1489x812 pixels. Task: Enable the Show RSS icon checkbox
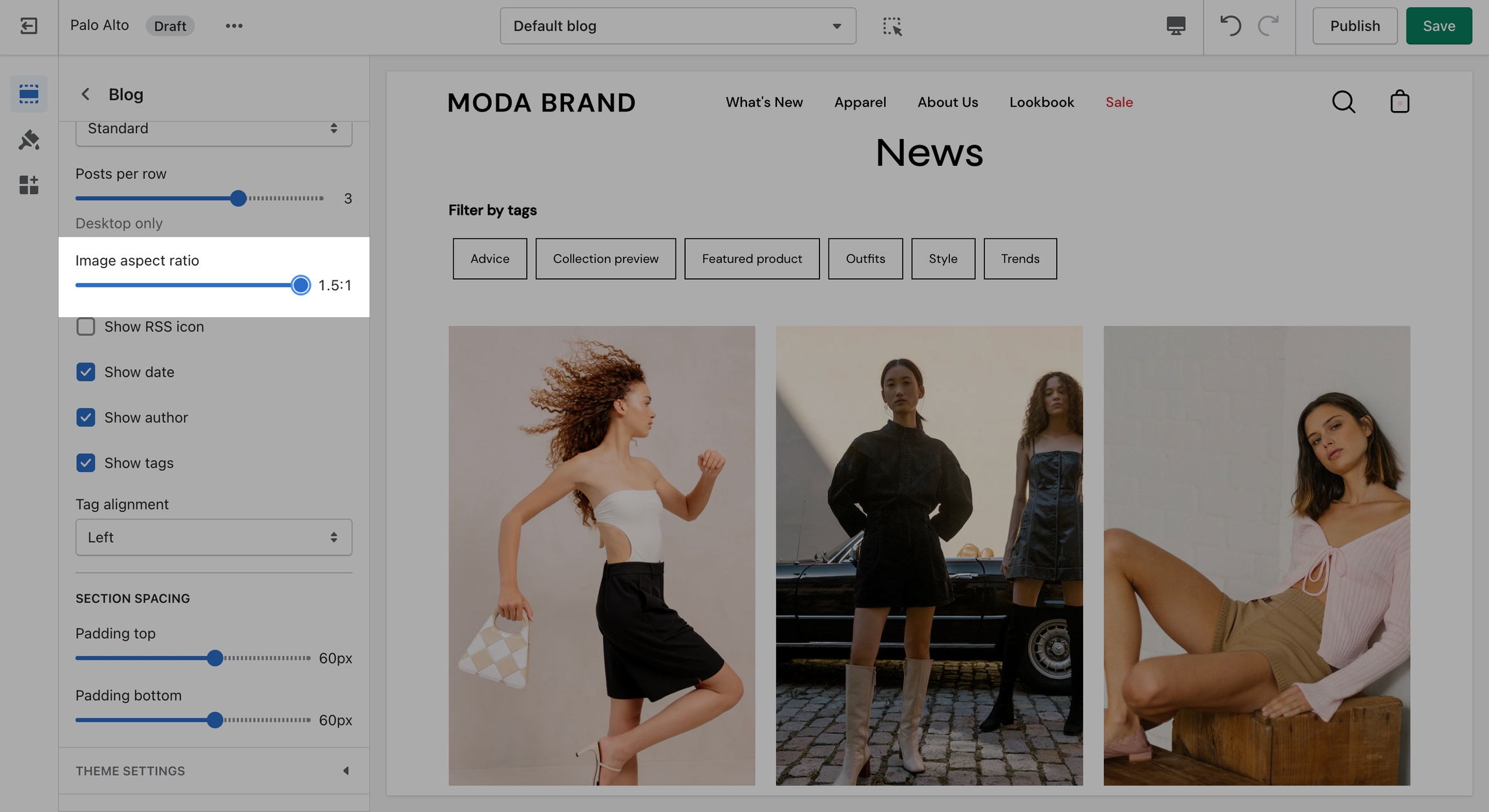85,327
